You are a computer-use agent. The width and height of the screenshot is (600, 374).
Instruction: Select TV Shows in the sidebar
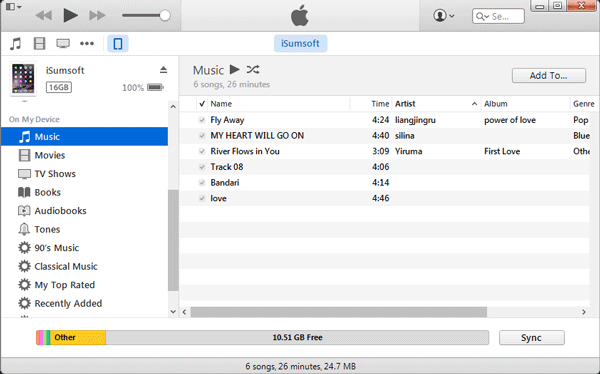pos(84,174)
